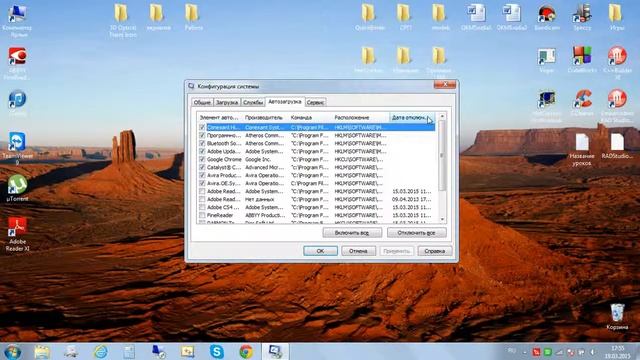
Task: Sort by Элемент авто... column header
Action: 220,118
